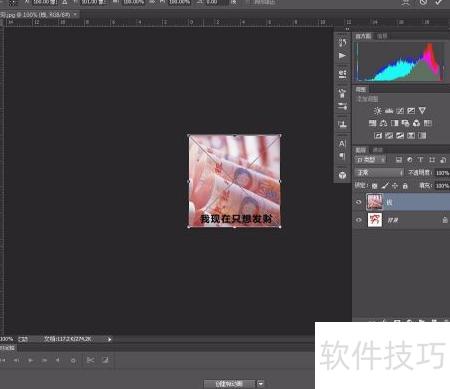Open the Clone Source panel icon
Image resolution: width=450 pixels, height=389 pixels.
[x=342, y=125]
